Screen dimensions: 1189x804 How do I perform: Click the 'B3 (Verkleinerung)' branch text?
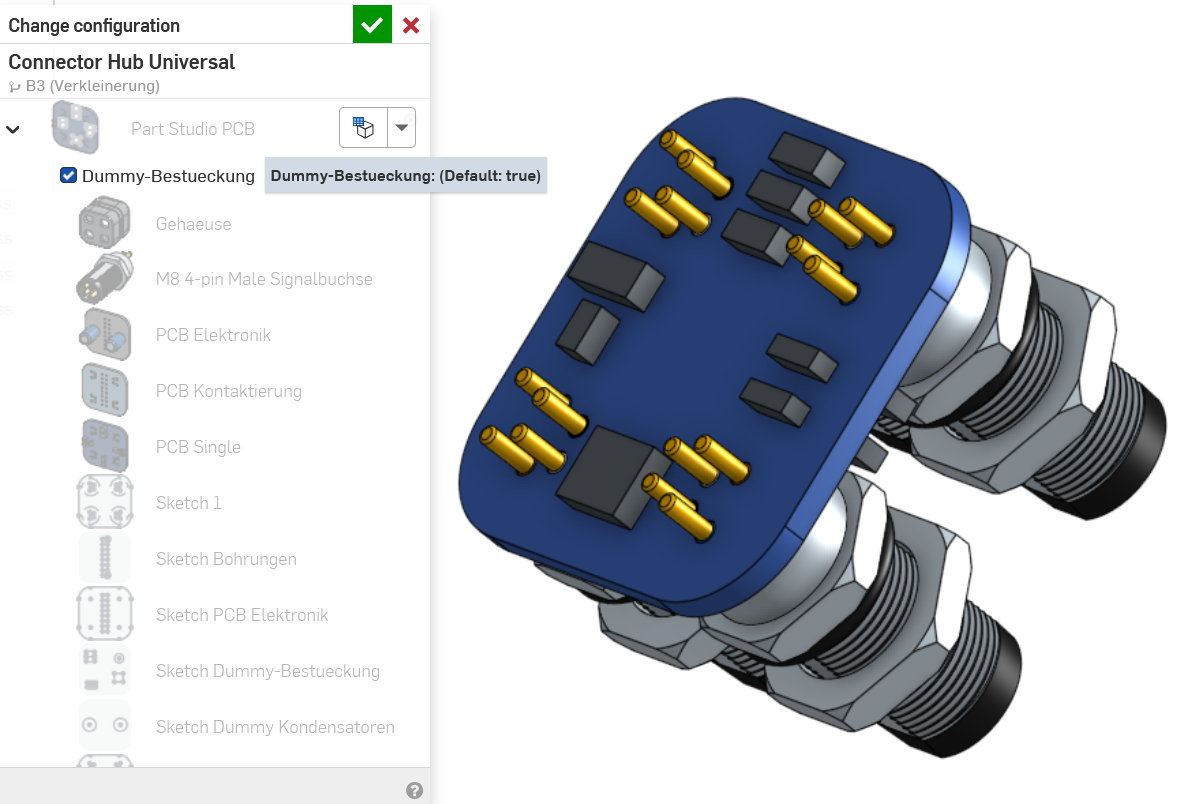tap(93, 86)
